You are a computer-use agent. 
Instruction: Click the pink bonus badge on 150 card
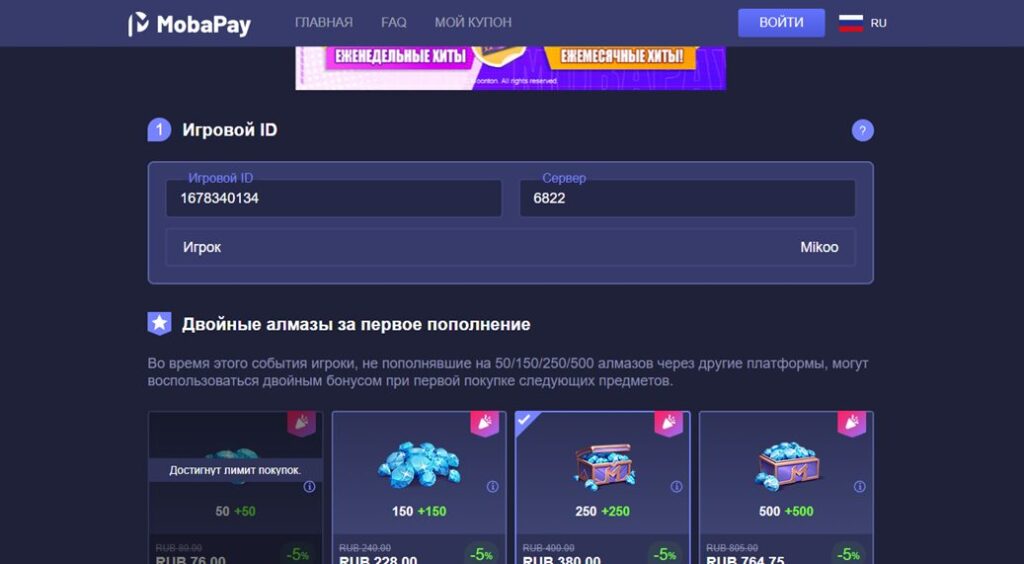click(x=485, y=423)
